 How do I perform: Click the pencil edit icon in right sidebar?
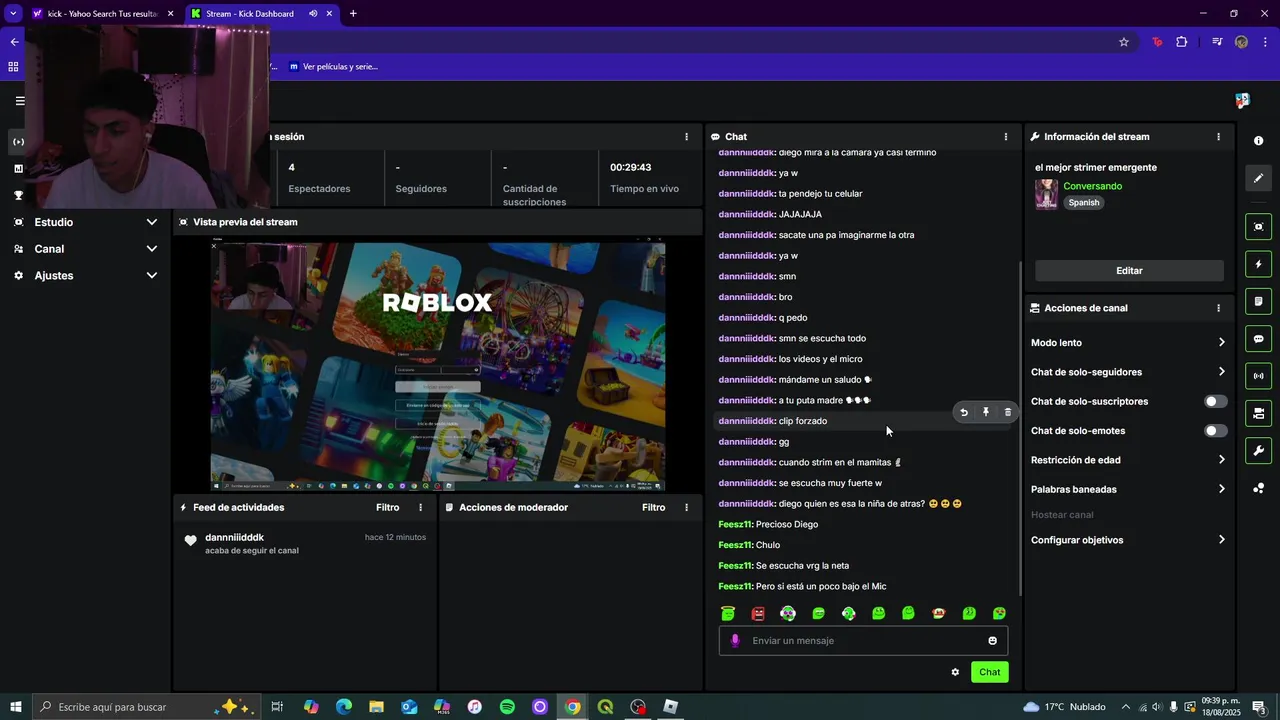pyautogui.click(x=1259, y=178)
